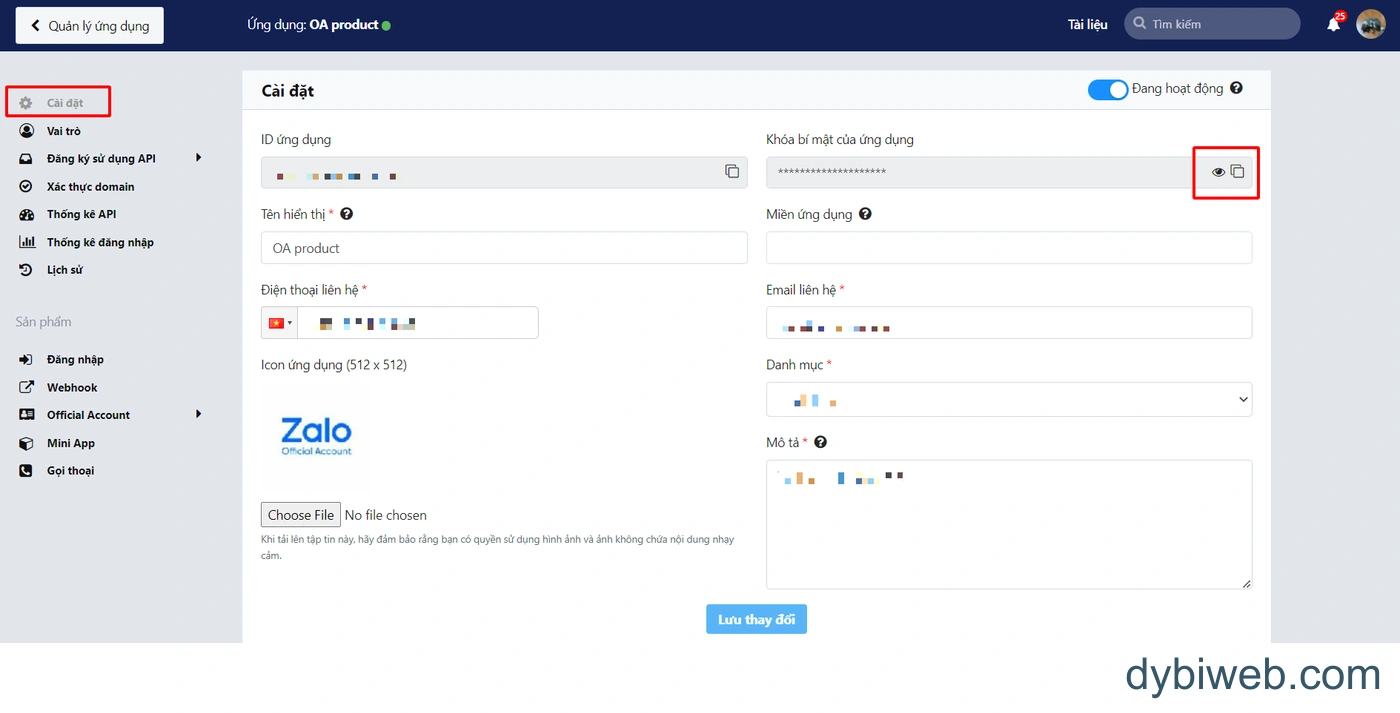1400x713 pixels.
Task: Click the Đăng nhập sign-in icon
Action: [x=26, y=359]
